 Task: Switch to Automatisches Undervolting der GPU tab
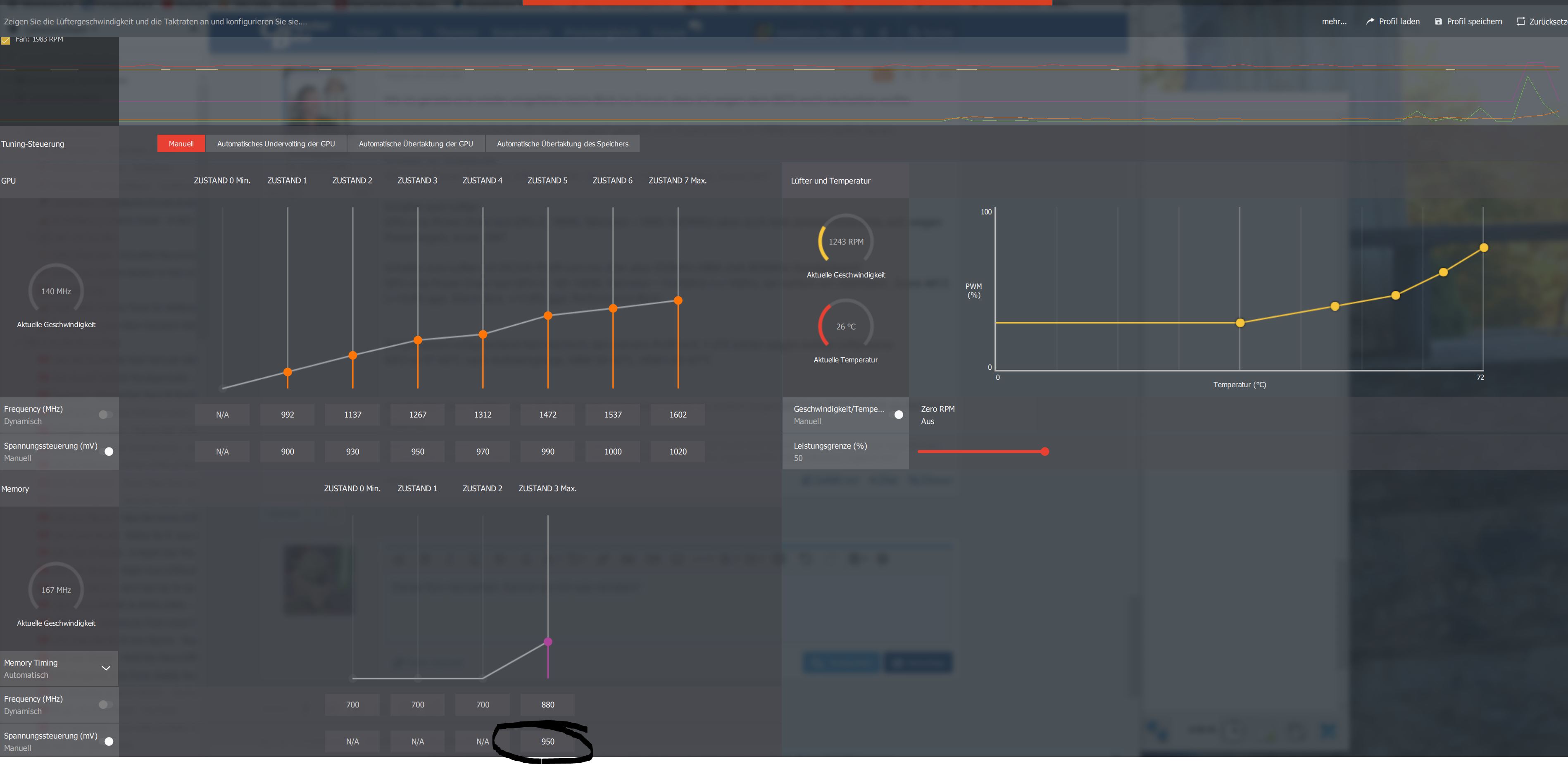pyautogui.click(x=276, y=144)
